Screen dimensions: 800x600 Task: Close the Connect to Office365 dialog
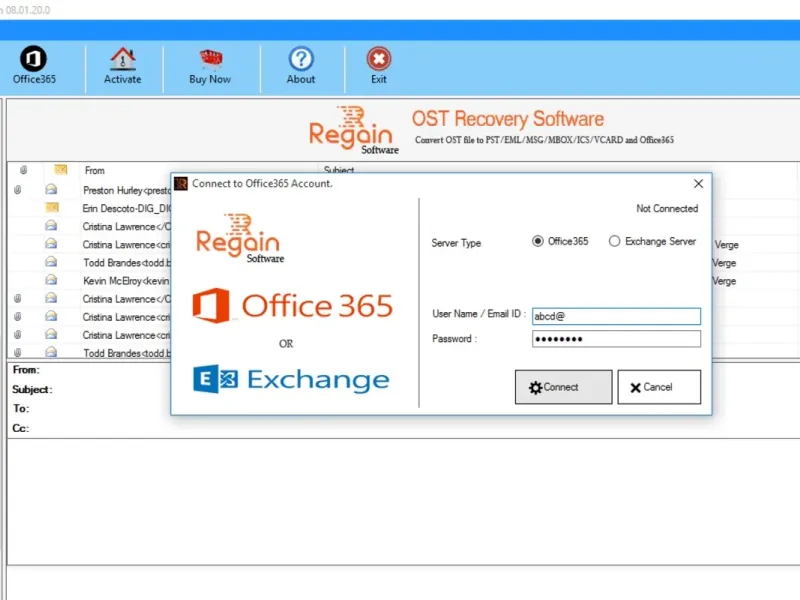(x=698, y=184)
